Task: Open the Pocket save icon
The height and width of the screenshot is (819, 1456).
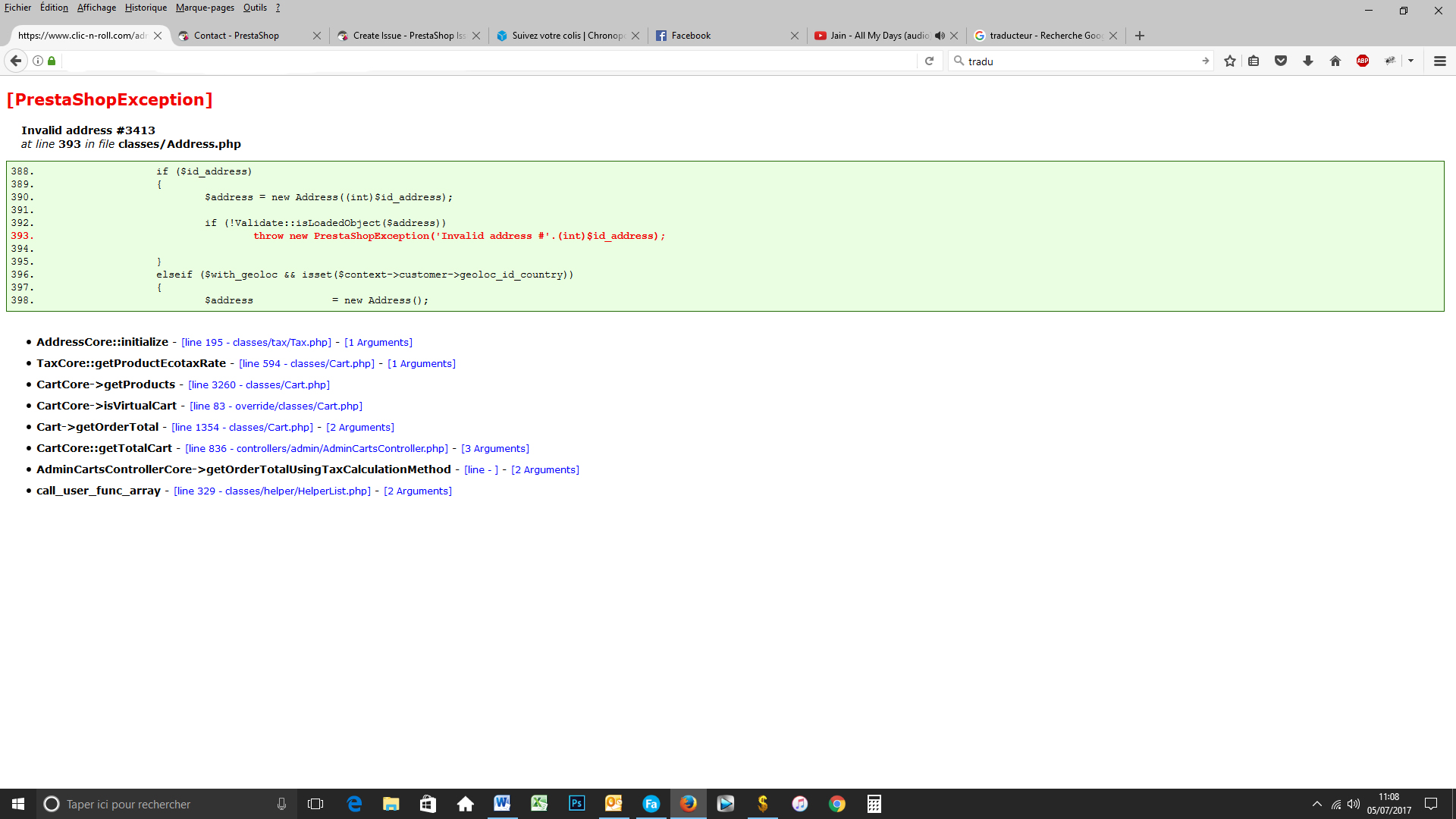Action: pos(1281,61)
